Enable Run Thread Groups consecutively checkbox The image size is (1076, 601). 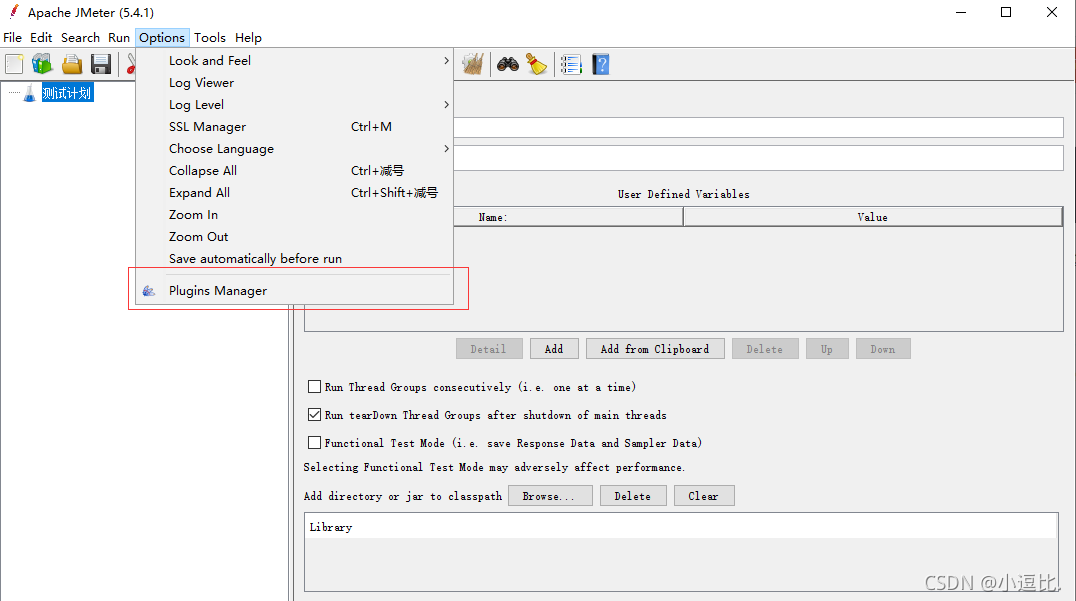314,387
